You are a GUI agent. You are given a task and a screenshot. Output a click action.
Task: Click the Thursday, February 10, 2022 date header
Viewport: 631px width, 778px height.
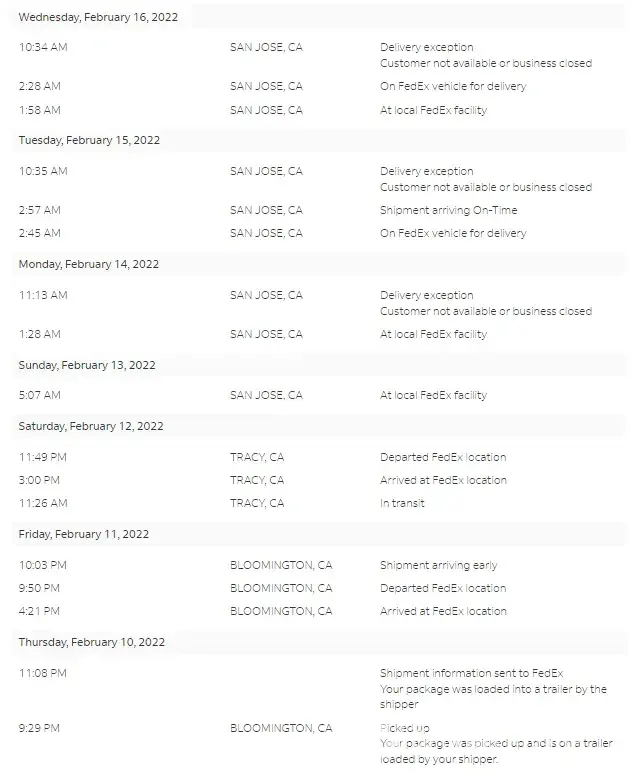pyautogui.click(x=91, y=643)
